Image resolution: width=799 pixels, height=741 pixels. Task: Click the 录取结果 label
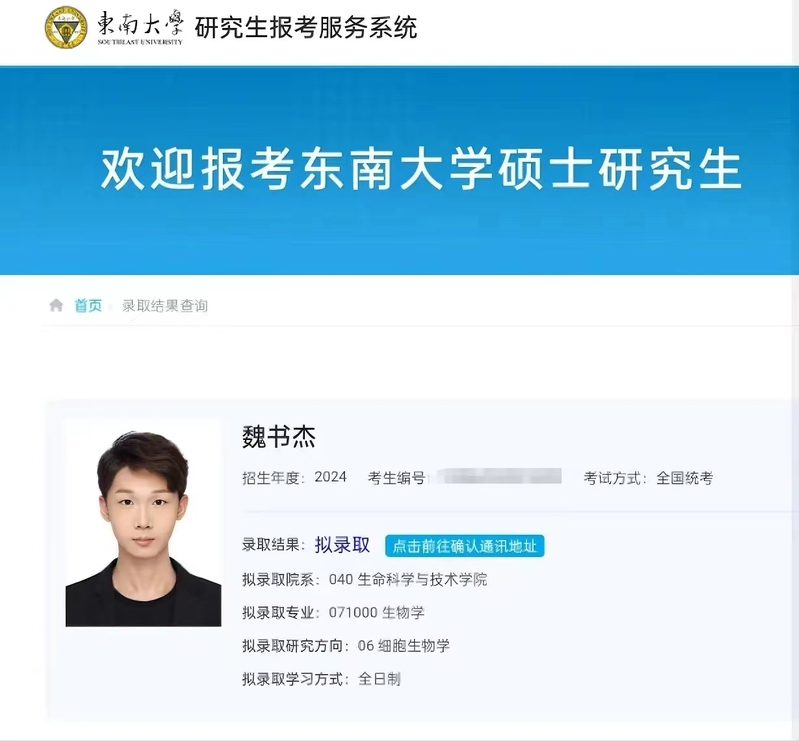click(x=270, y=545)
